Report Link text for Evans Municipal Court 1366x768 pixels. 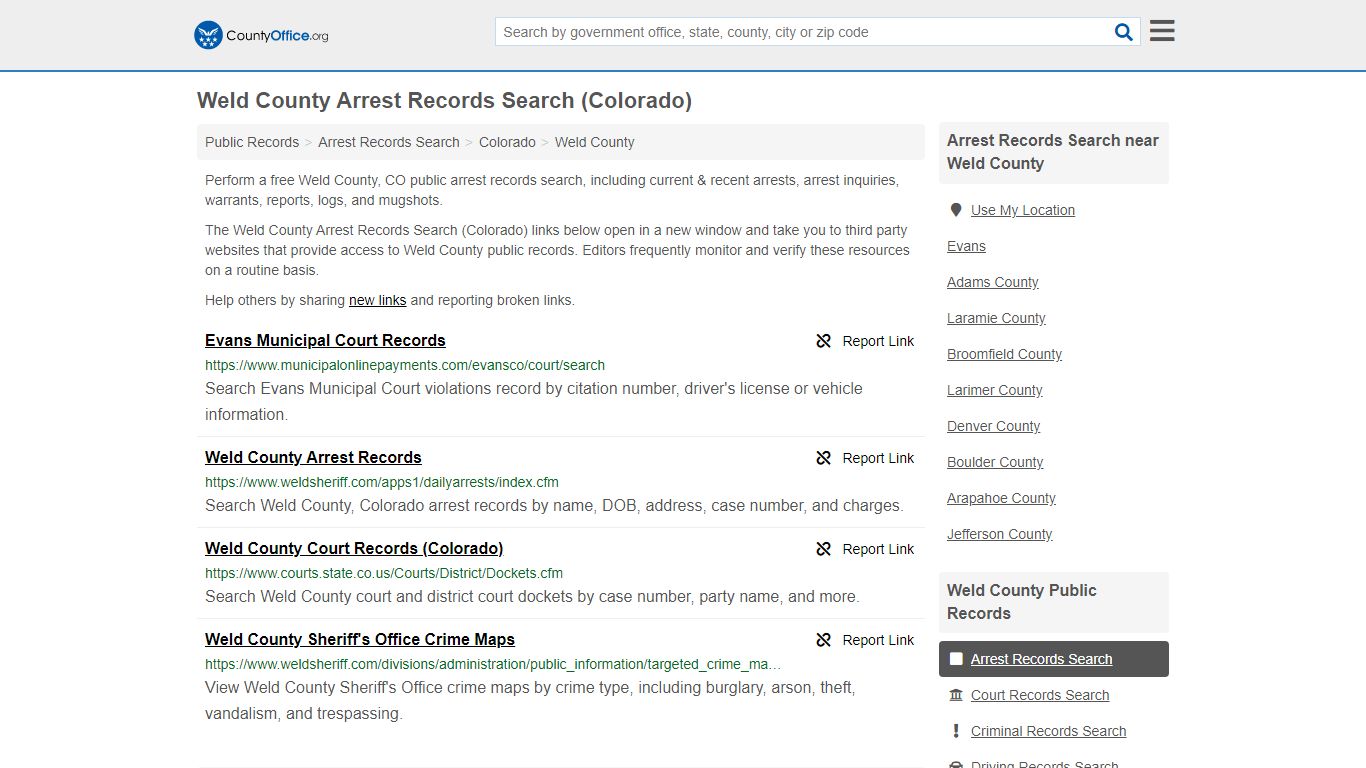(878, 341)
